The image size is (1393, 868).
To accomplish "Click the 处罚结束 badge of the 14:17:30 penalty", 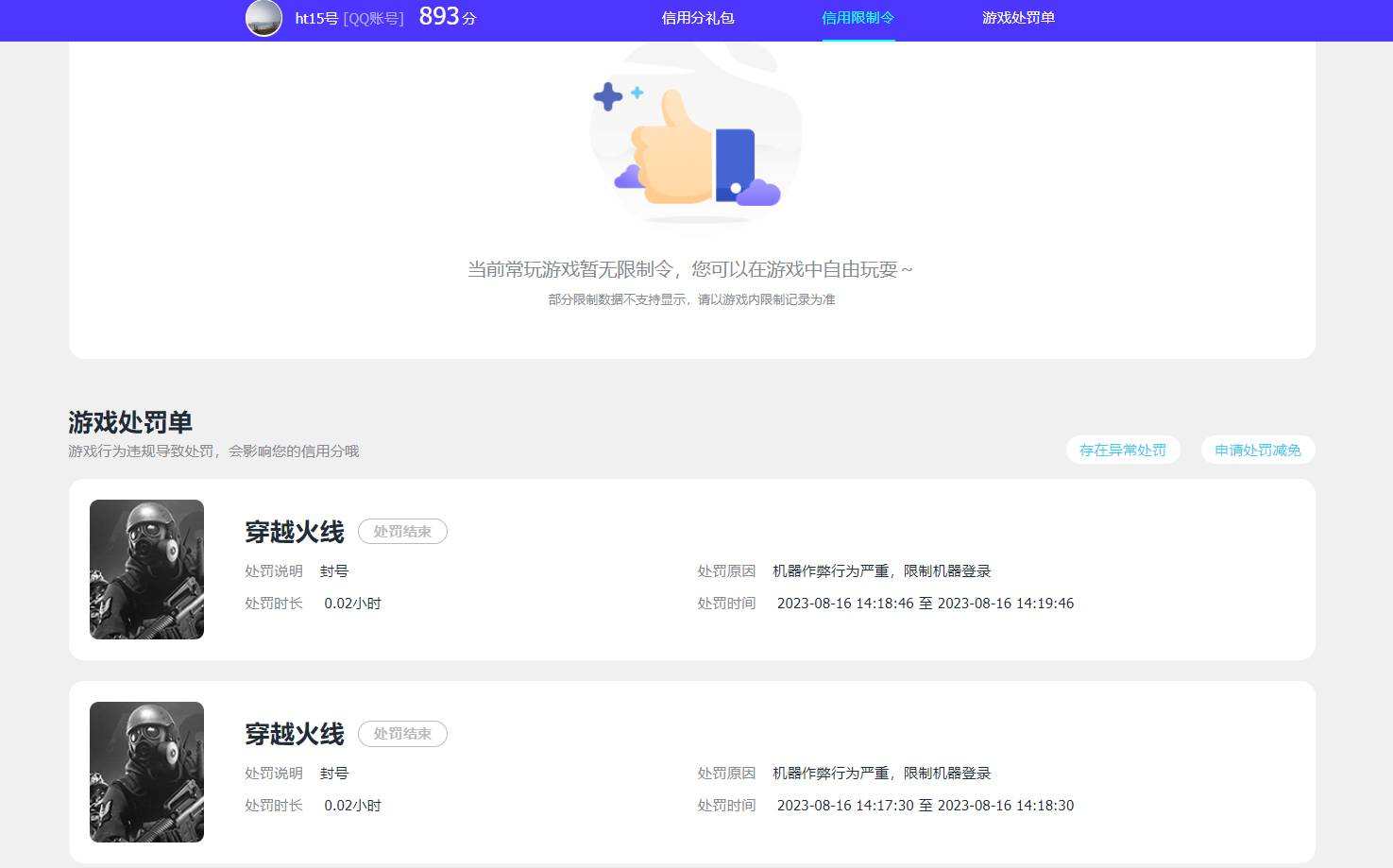I will pos(402,734).
